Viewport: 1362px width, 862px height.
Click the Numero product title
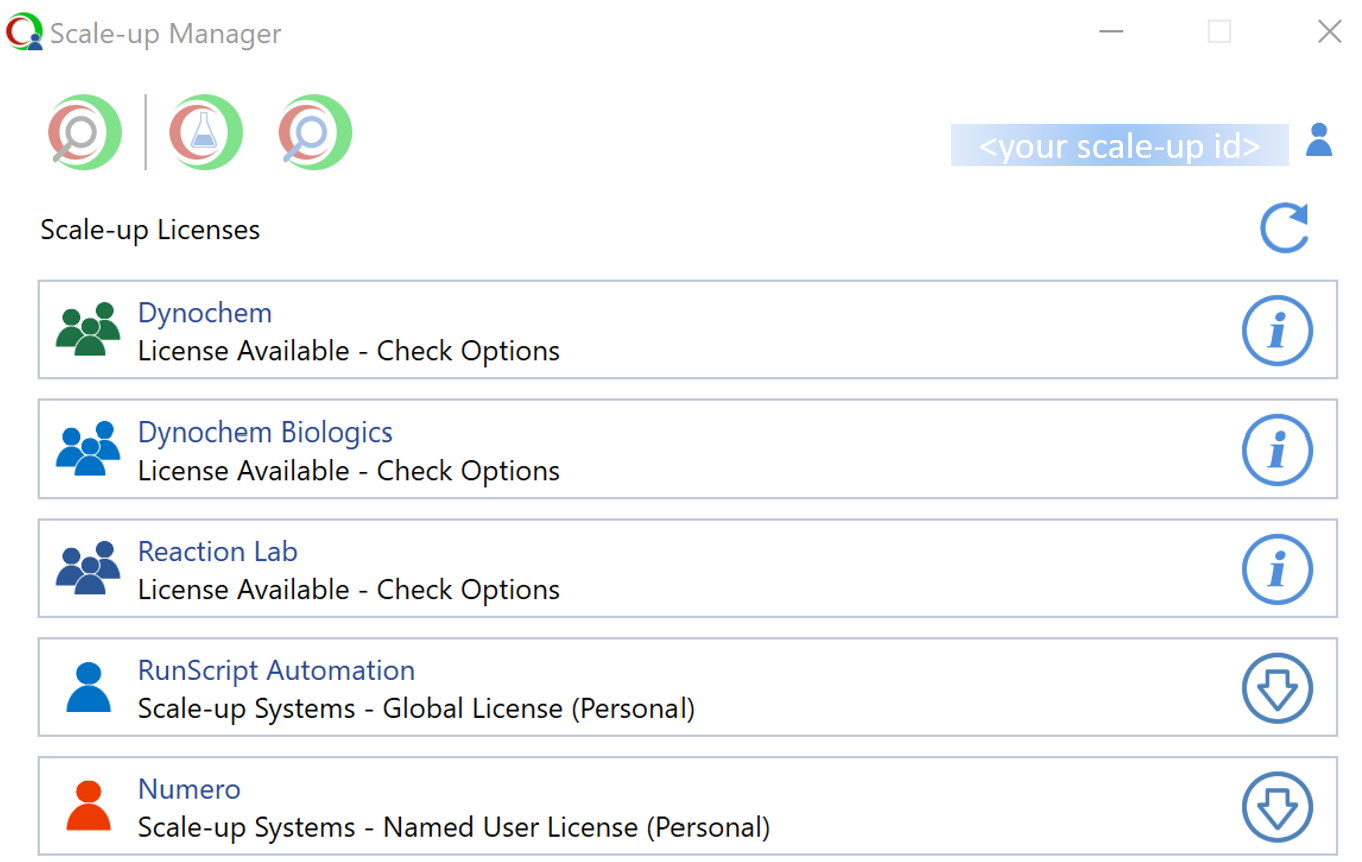click(189, 789)
